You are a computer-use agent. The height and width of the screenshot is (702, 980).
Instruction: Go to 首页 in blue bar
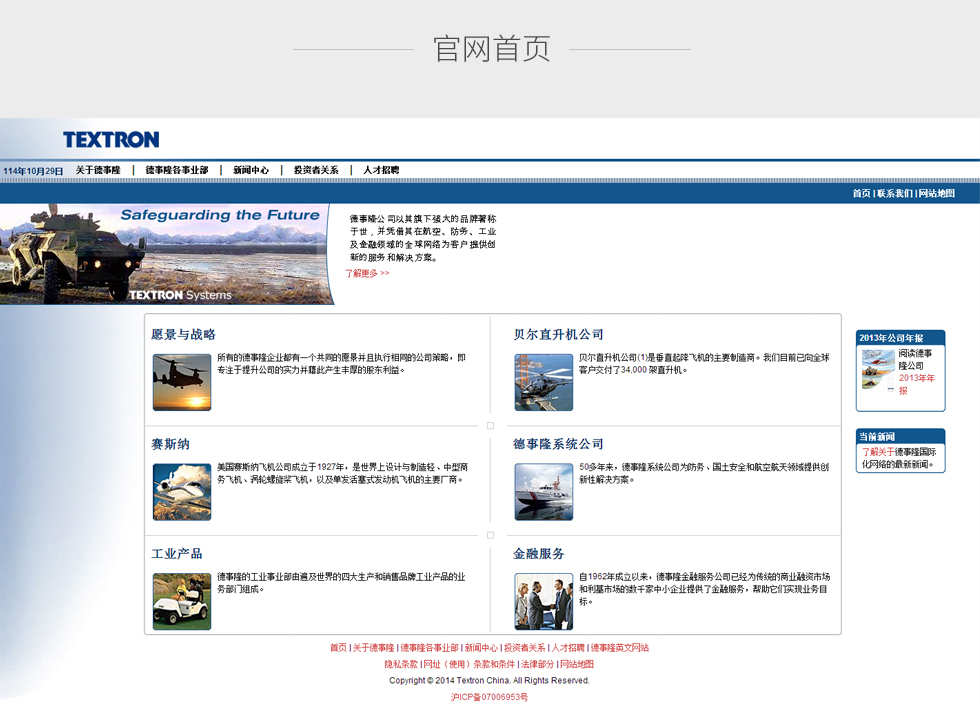pyautogui.click(x=861, y=193)
